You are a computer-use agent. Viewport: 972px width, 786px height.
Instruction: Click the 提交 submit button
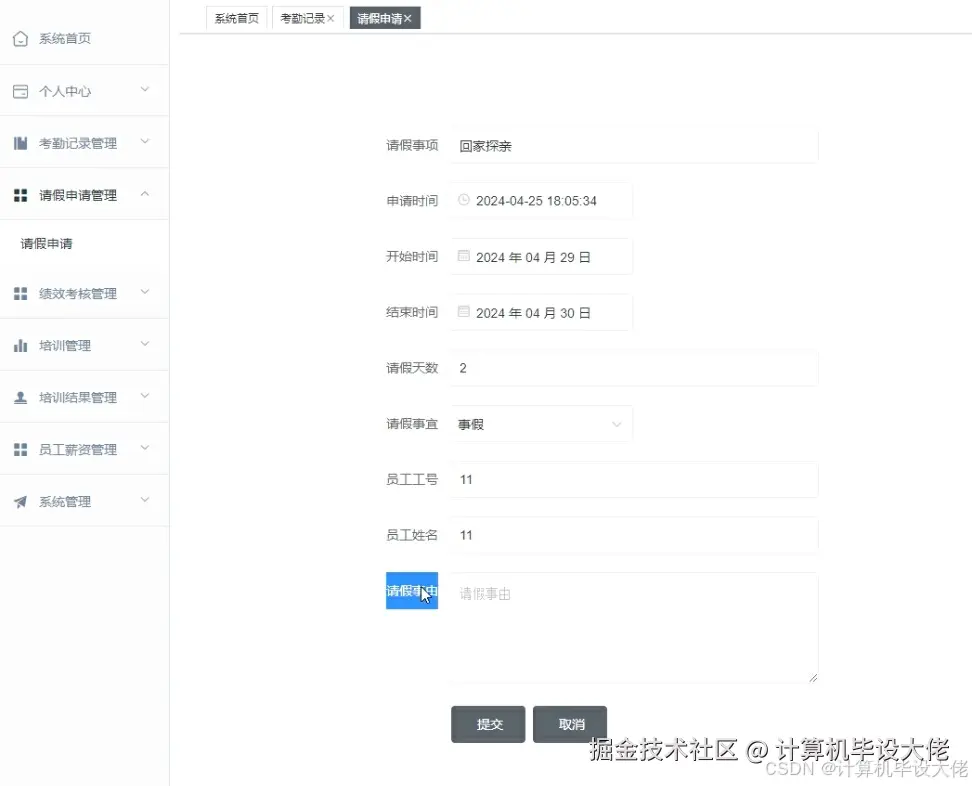[x=488, y=724]
